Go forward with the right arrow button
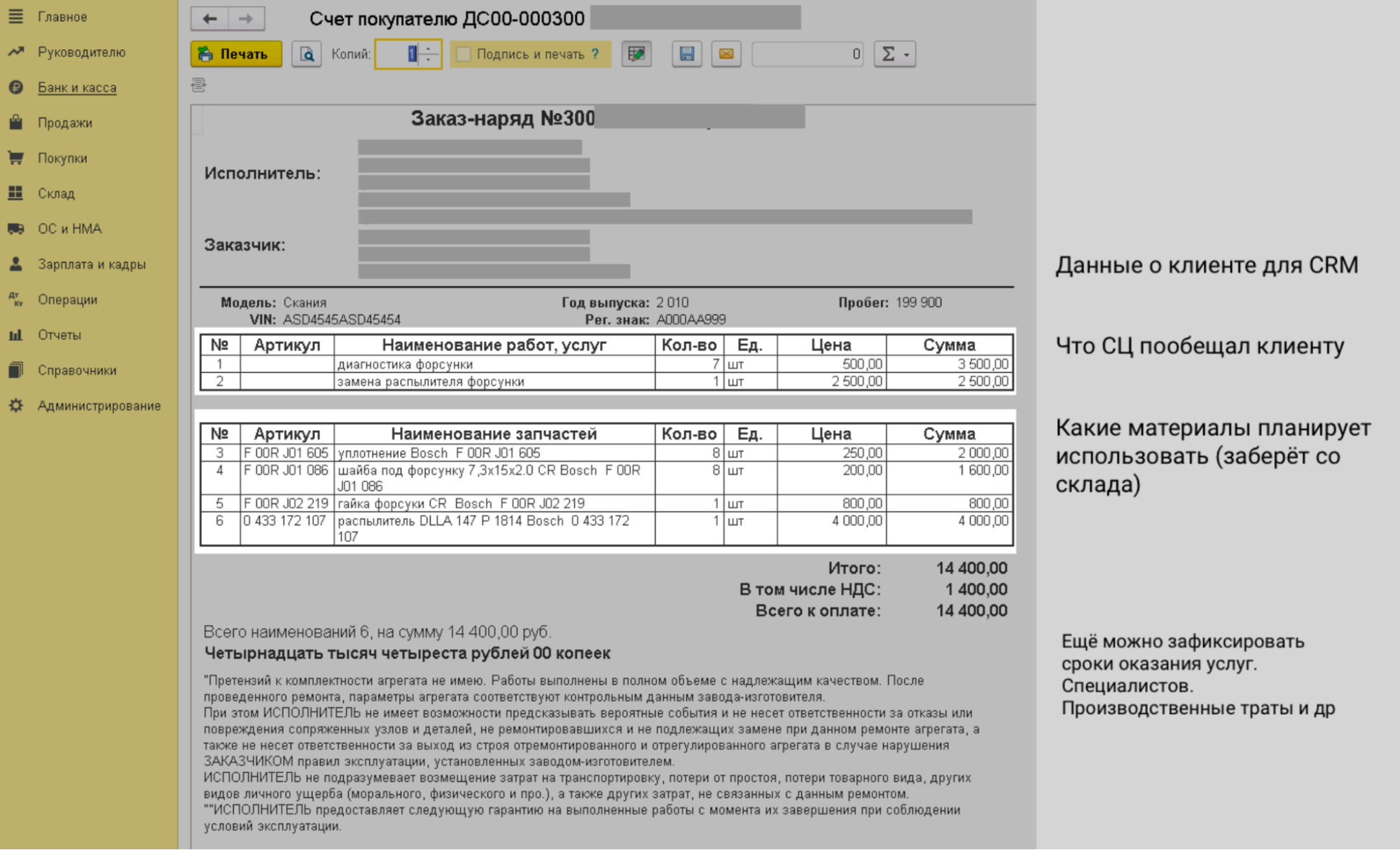Image resolution: width=1400 pixels, height=850 pixels. click(246, 18)
